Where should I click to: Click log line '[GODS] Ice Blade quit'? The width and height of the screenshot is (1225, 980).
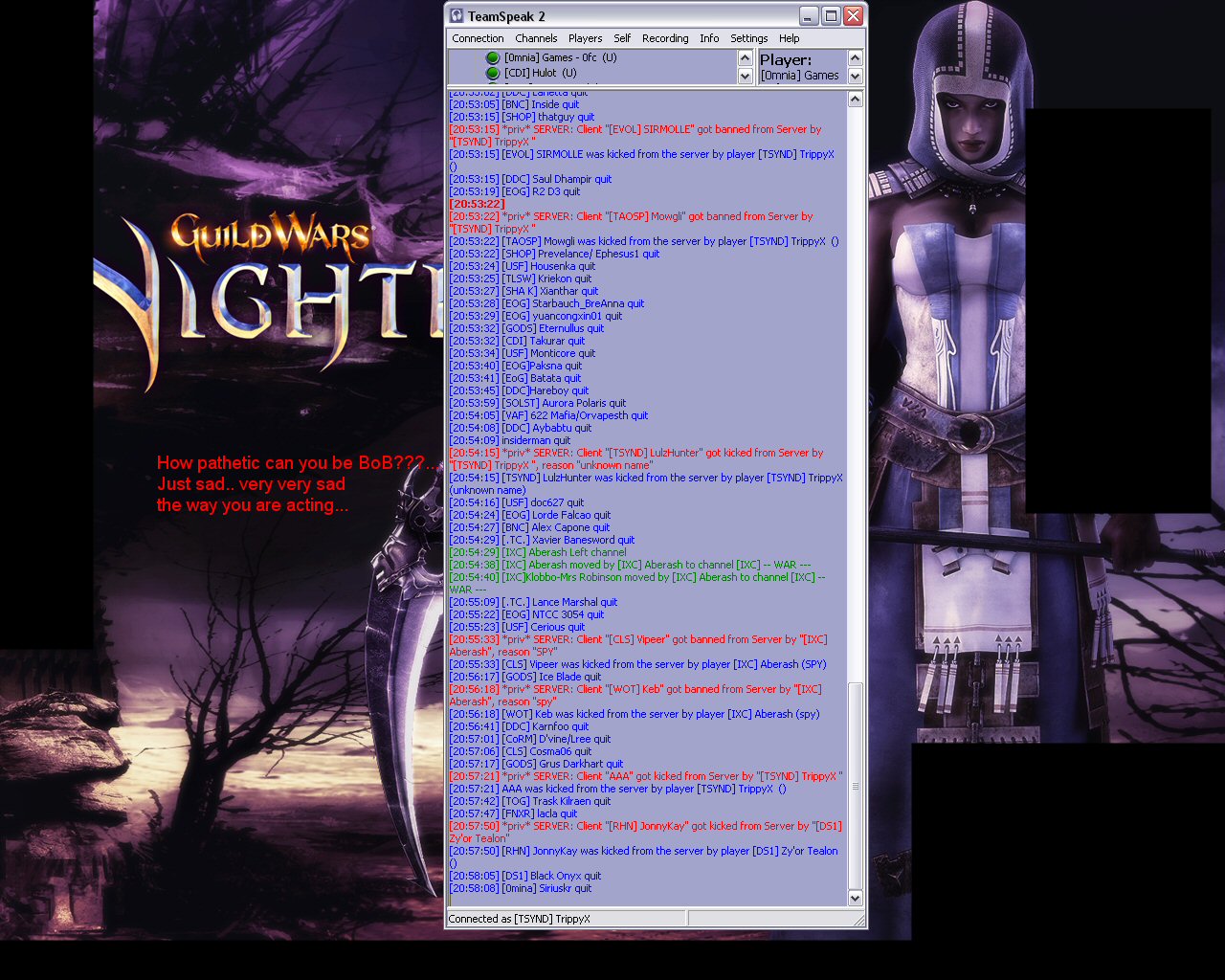tap(525, 677)
